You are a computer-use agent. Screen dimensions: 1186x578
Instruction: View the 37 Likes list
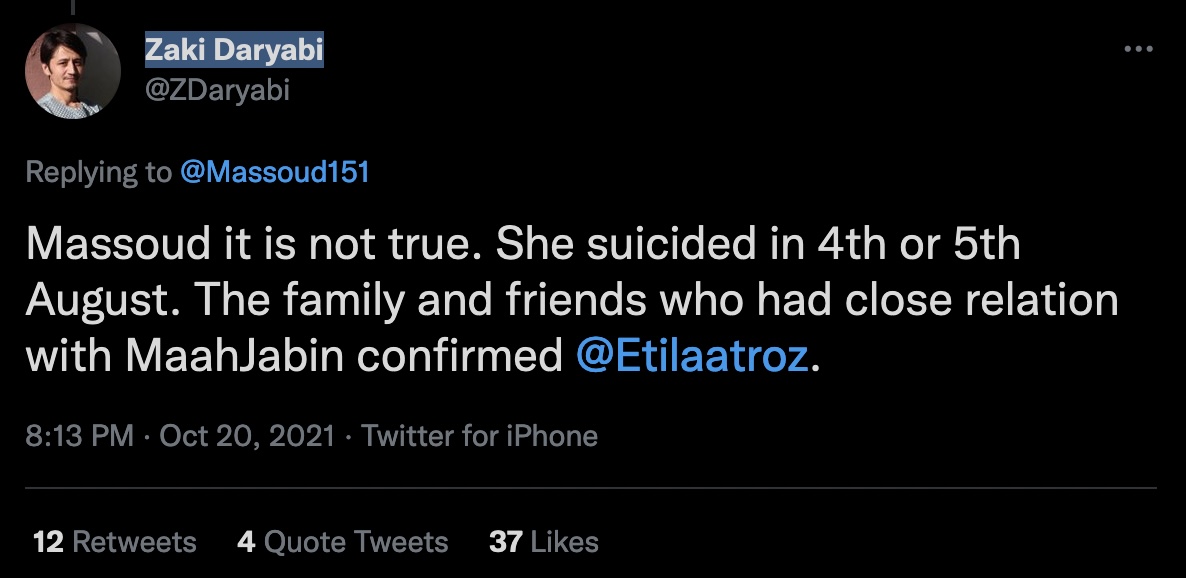(x=543, y=542)
